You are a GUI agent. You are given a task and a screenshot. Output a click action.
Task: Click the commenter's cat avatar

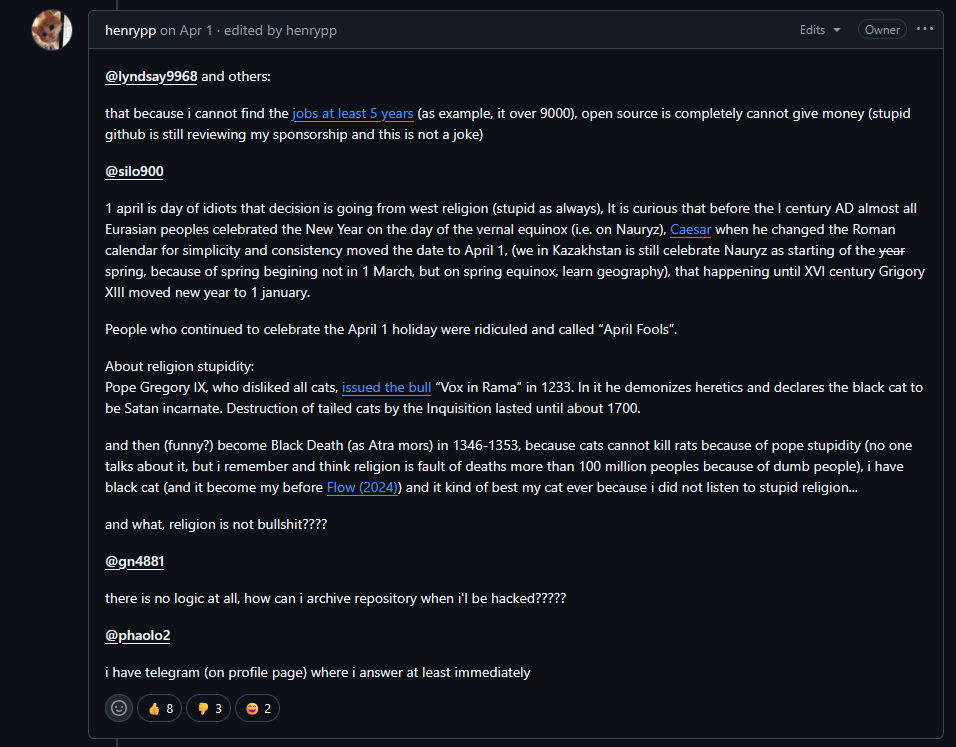click(x=50, y=30)
